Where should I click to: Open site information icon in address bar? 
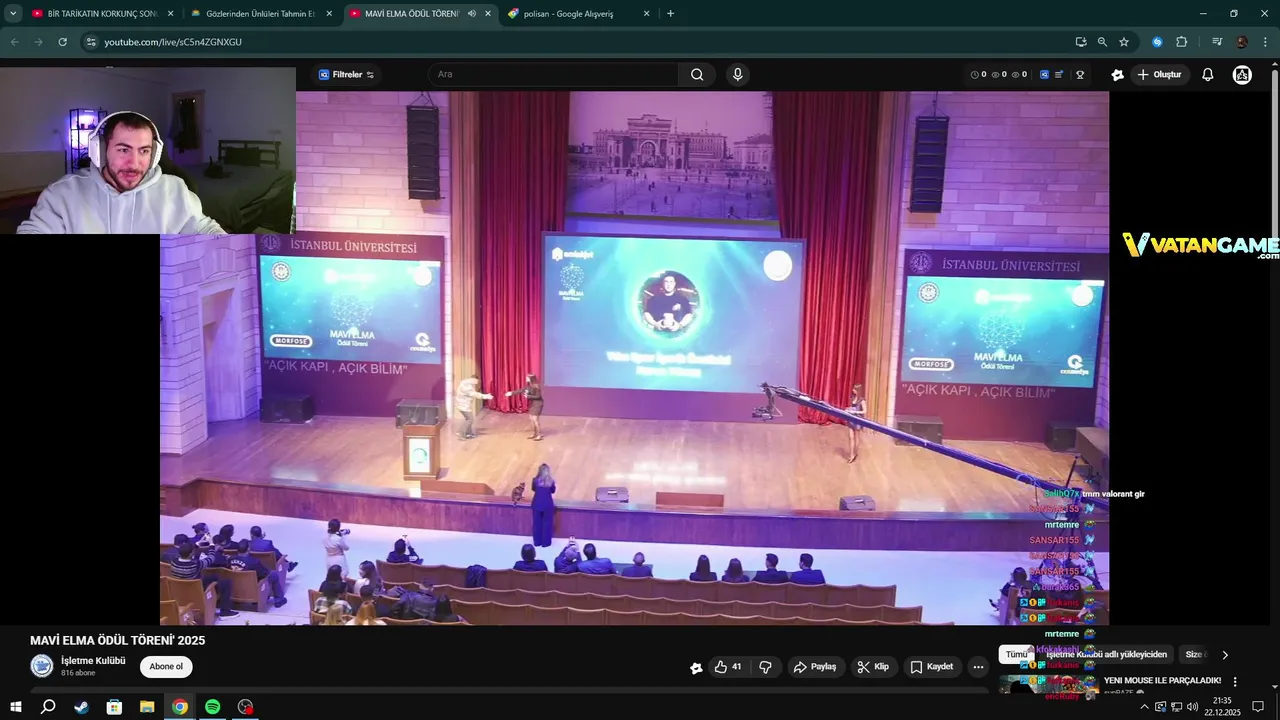pyautogui.click(x=91, y=42)
